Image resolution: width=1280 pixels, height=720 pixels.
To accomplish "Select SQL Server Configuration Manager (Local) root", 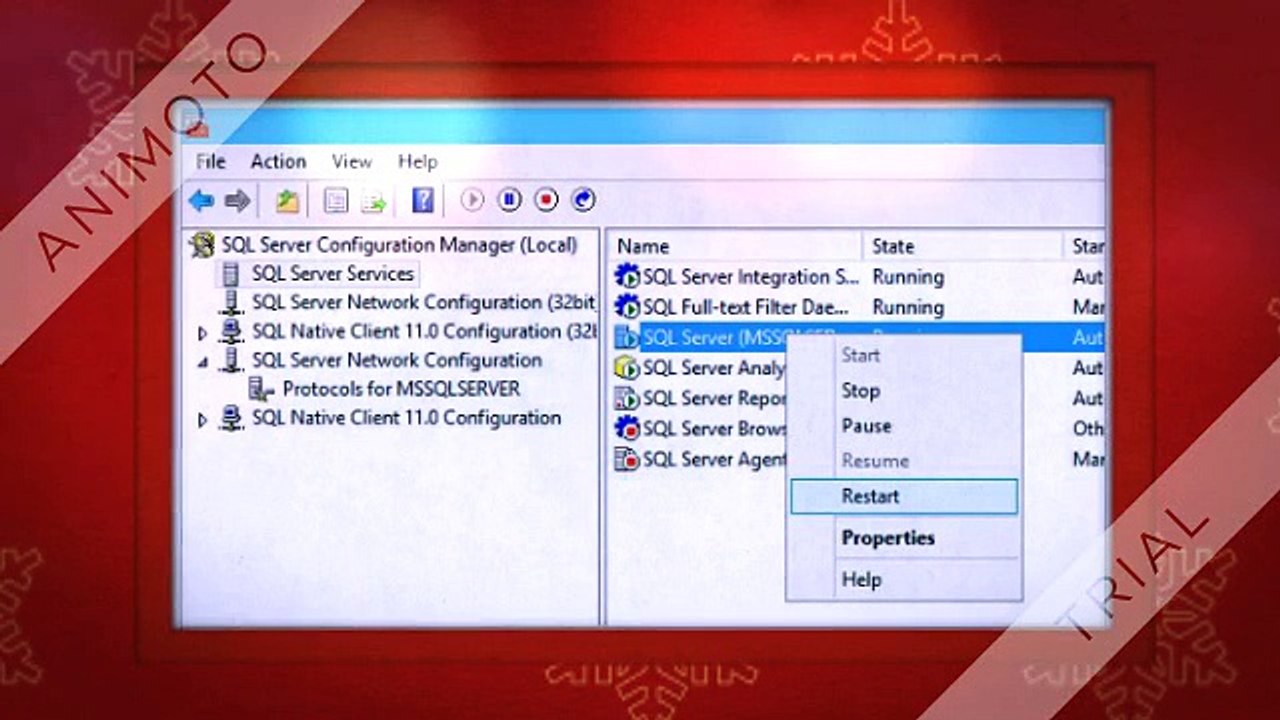I will pos(399,245).
